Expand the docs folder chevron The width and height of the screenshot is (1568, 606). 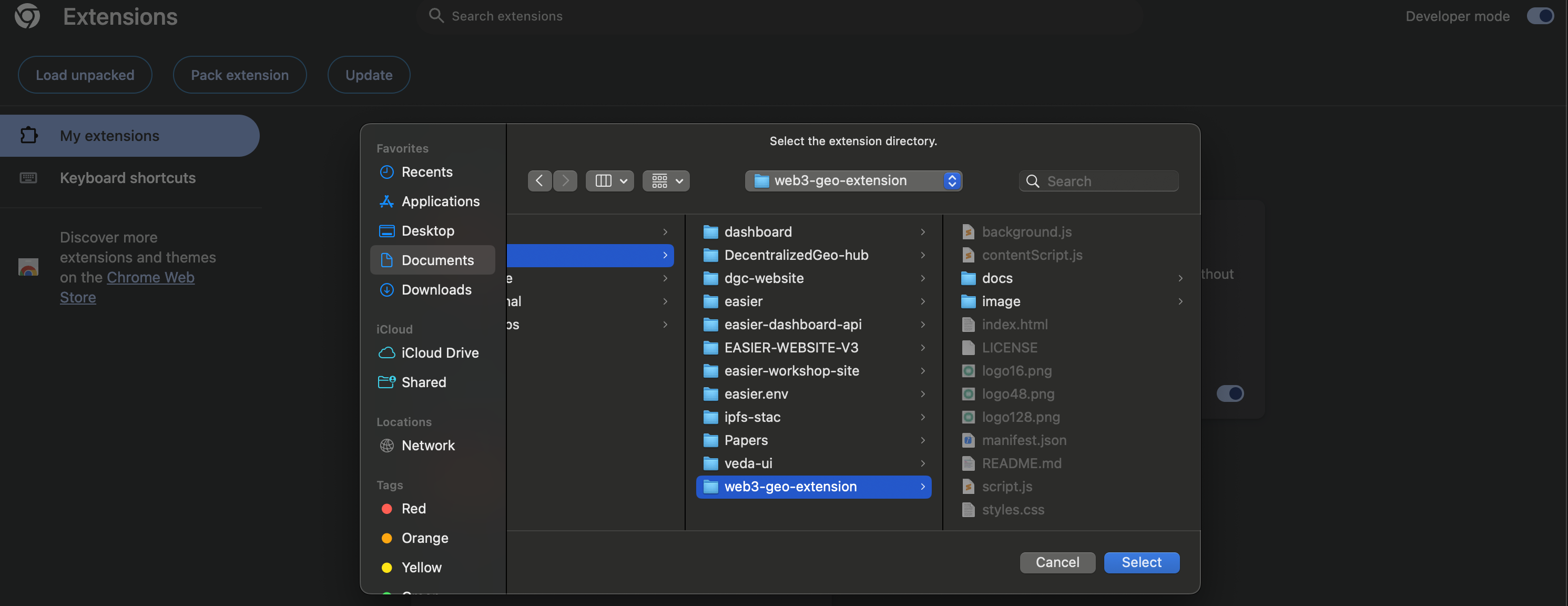[x=1180, y=278]
